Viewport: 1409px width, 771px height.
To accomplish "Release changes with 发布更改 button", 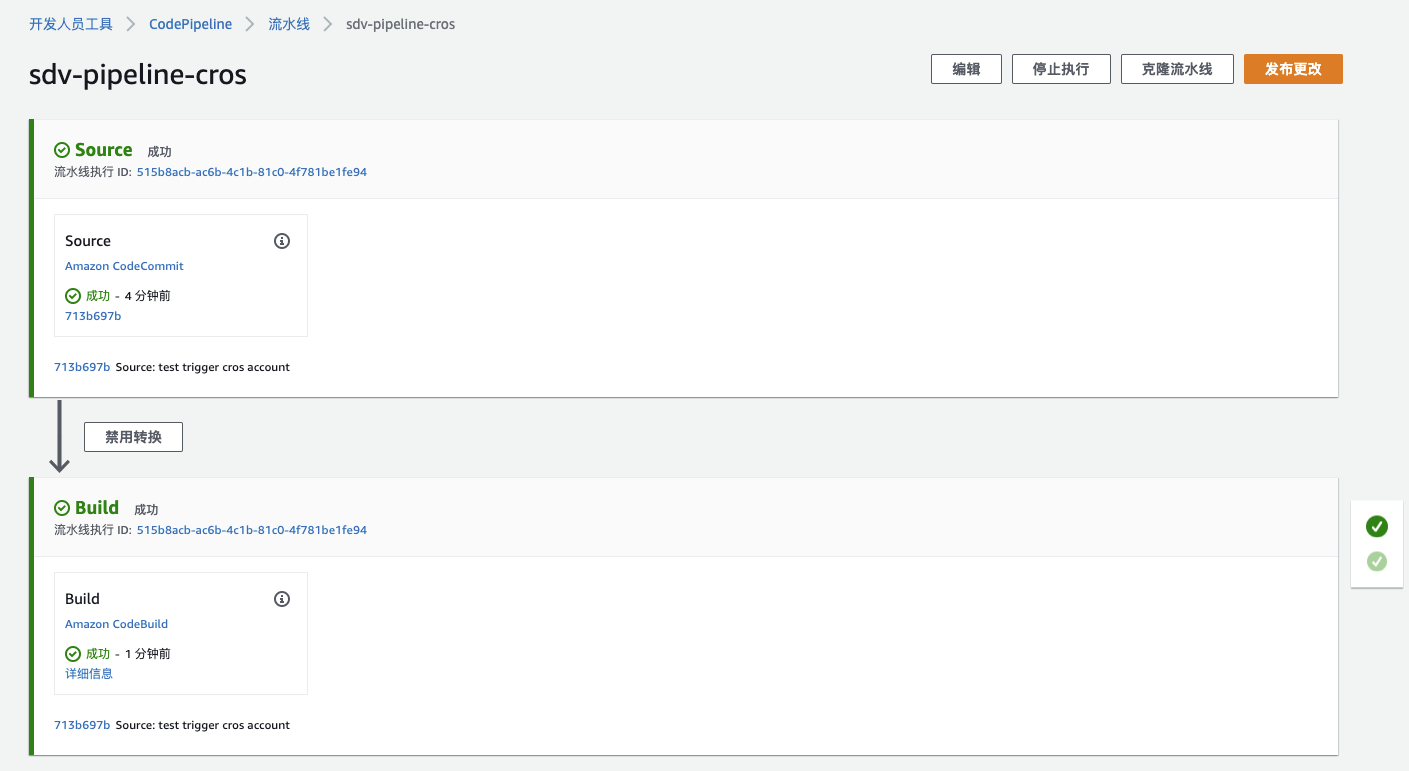I will (x=1293, y=69).
